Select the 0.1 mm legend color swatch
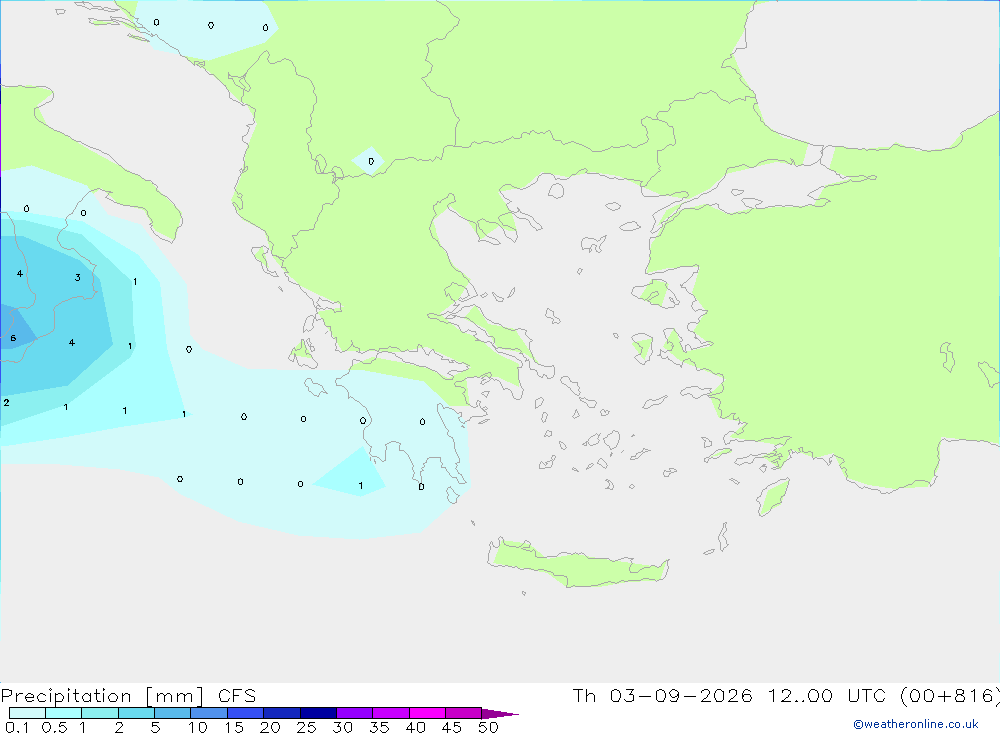The height and width of the screenshot is (733, 1000). click(27, 713)
